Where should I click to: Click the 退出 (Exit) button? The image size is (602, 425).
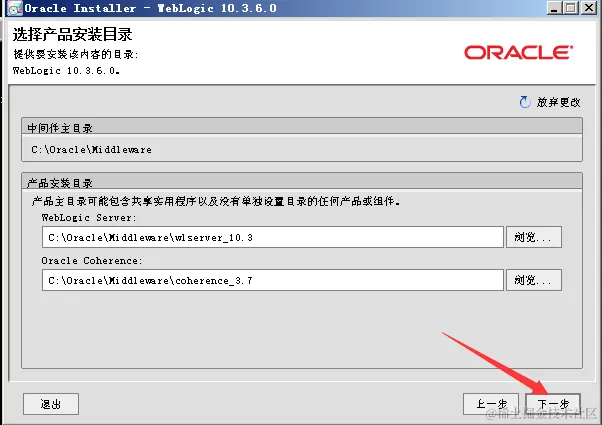point(51,404)
